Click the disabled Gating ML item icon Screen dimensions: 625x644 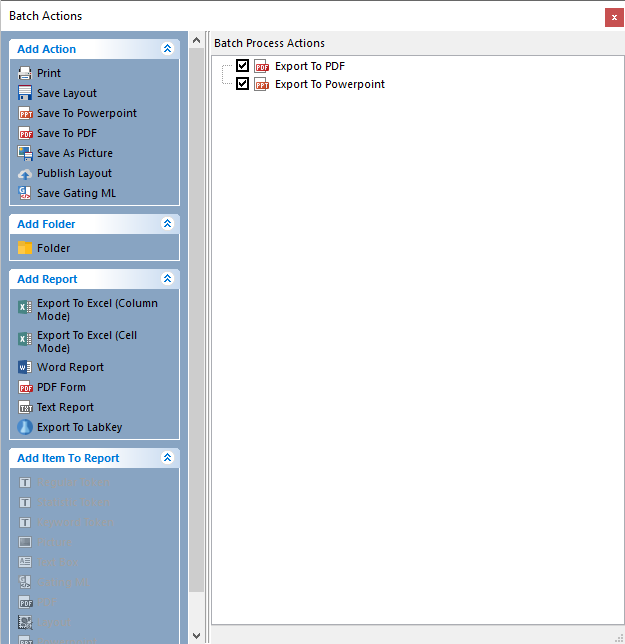point(25,582)
